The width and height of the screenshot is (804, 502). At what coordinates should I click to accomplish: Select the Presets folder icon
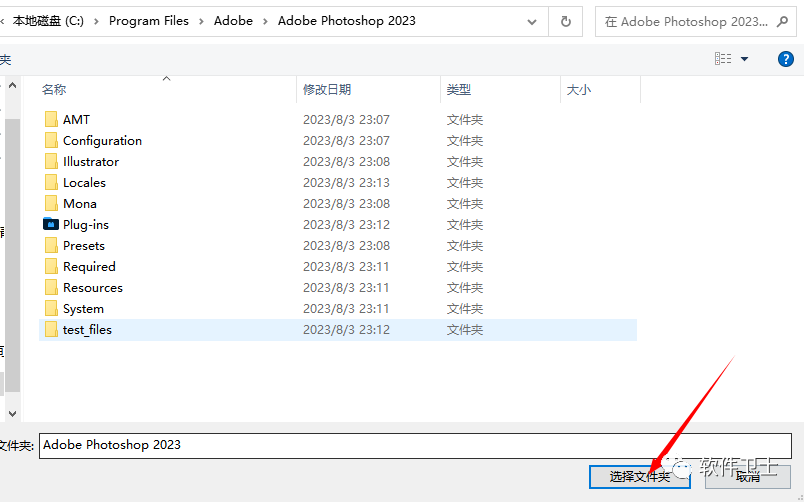coord(51,246)
